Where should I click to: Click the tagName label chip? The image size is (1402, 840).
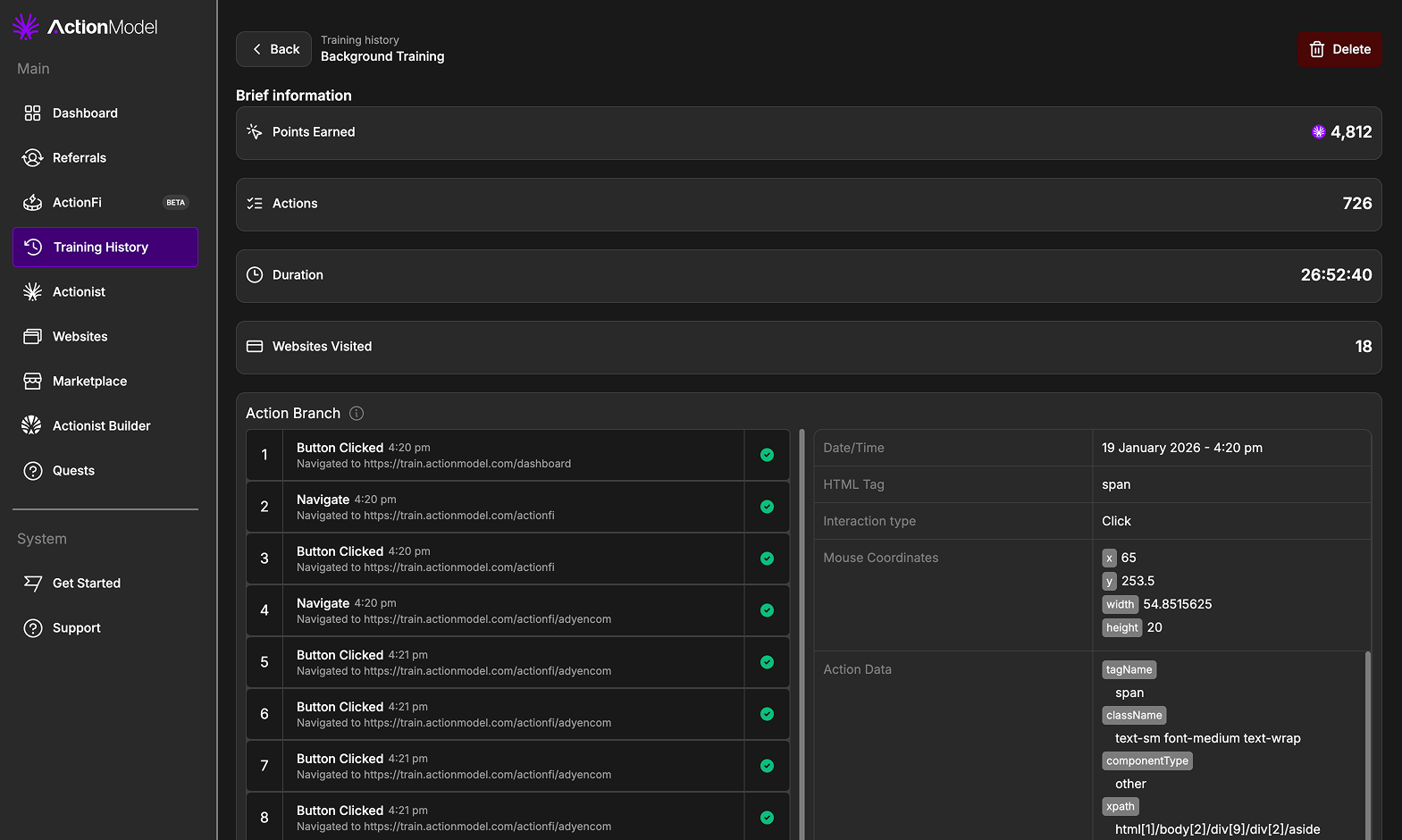1129,669
